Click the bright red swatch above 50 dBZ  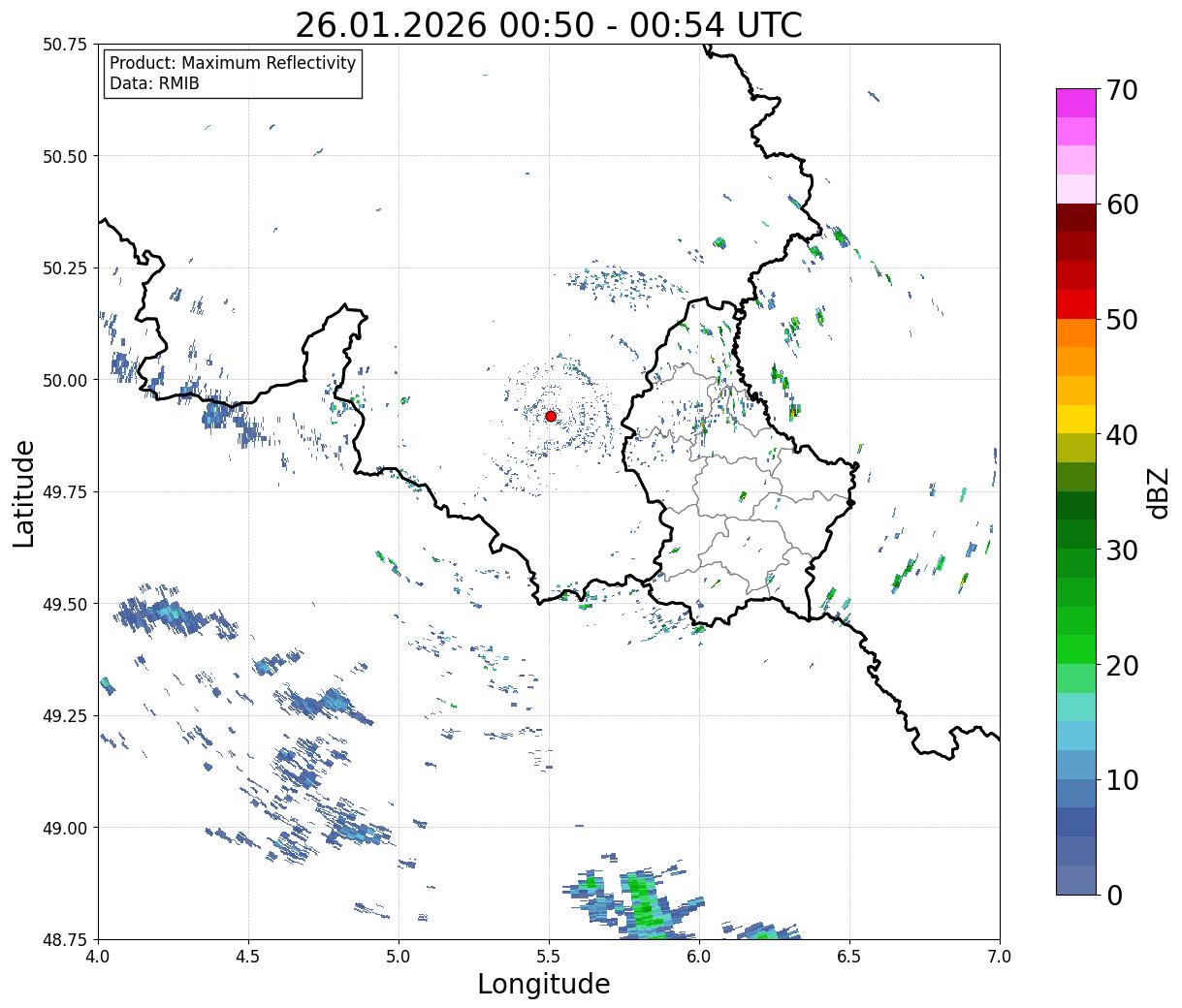coord(1076,304)
